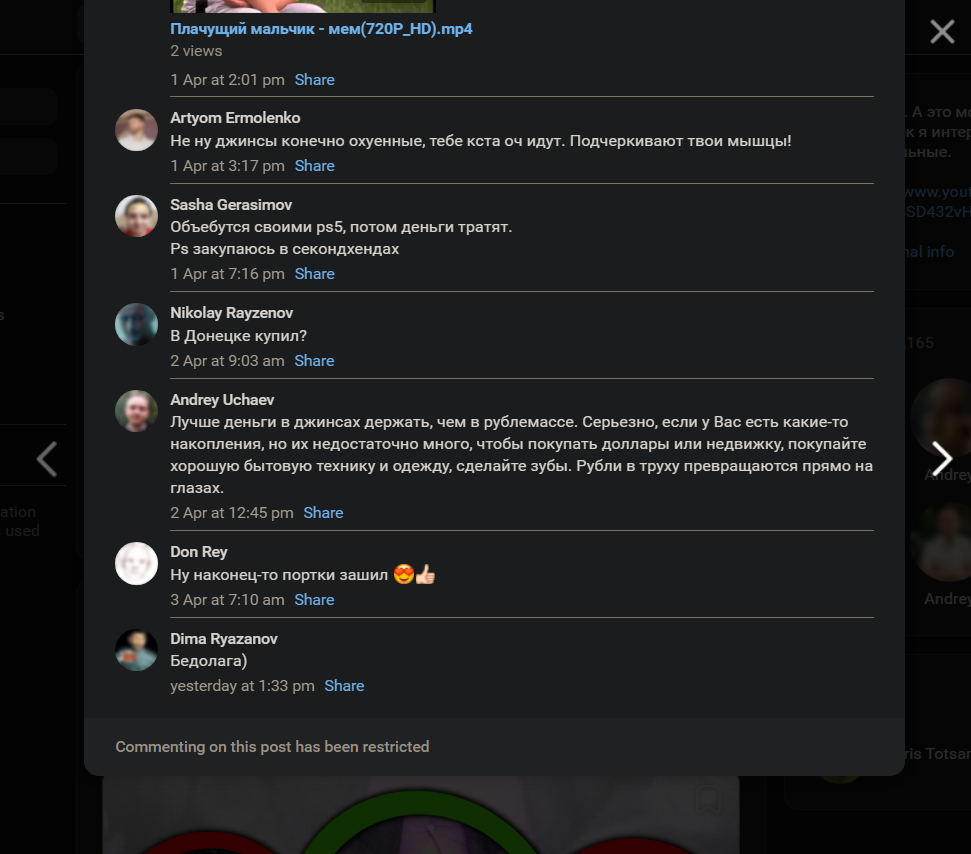Image resolution: width=971 pixels, height=854 pixels.
Task: Open the Плачущий мальчик video link
Action: click(x=321, y=28)
